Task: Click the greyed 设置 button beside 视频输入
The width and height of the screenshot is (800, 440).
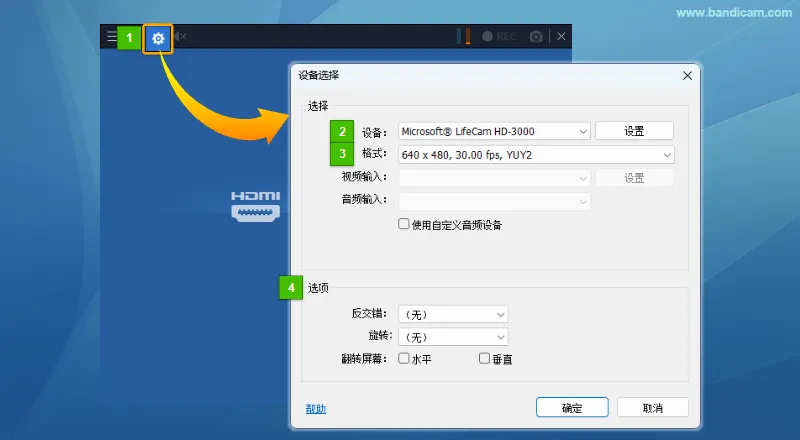Action: 634,178
